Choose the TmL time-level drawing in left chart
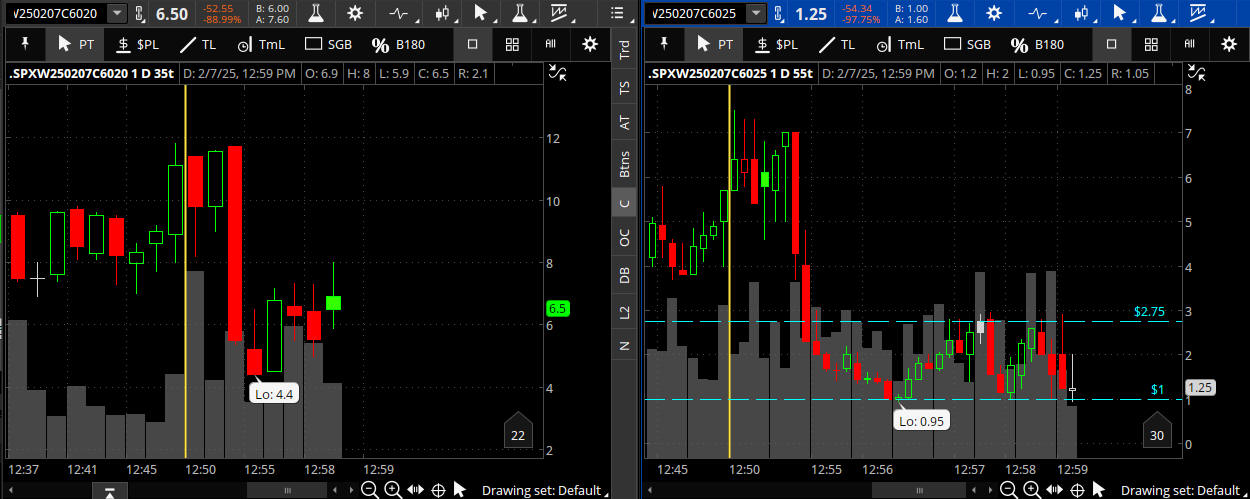 tap(259, 45)
